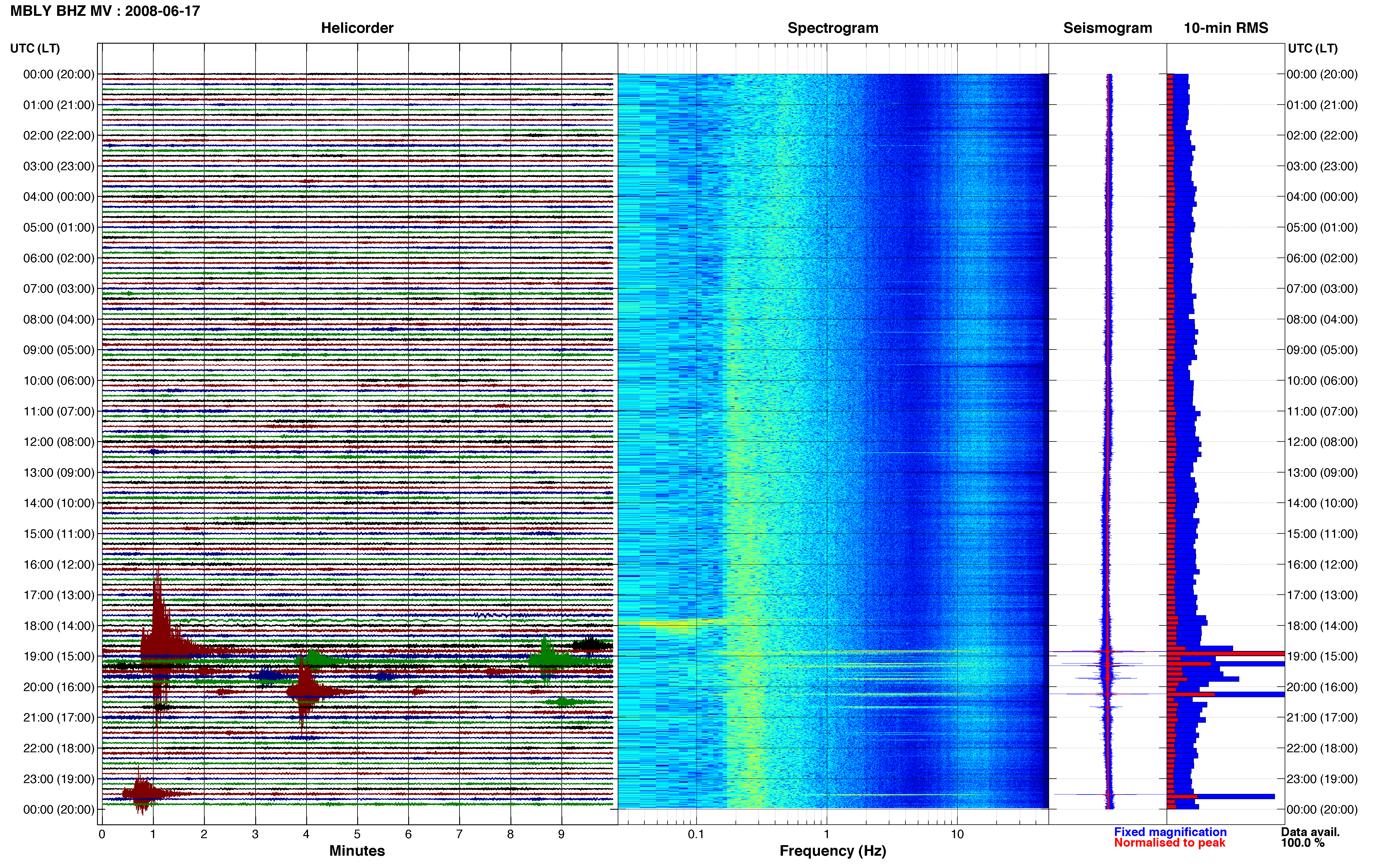Click the '1' tick on Frequency axis
The height and width of the screenshot is (868, 1389).
826,834
